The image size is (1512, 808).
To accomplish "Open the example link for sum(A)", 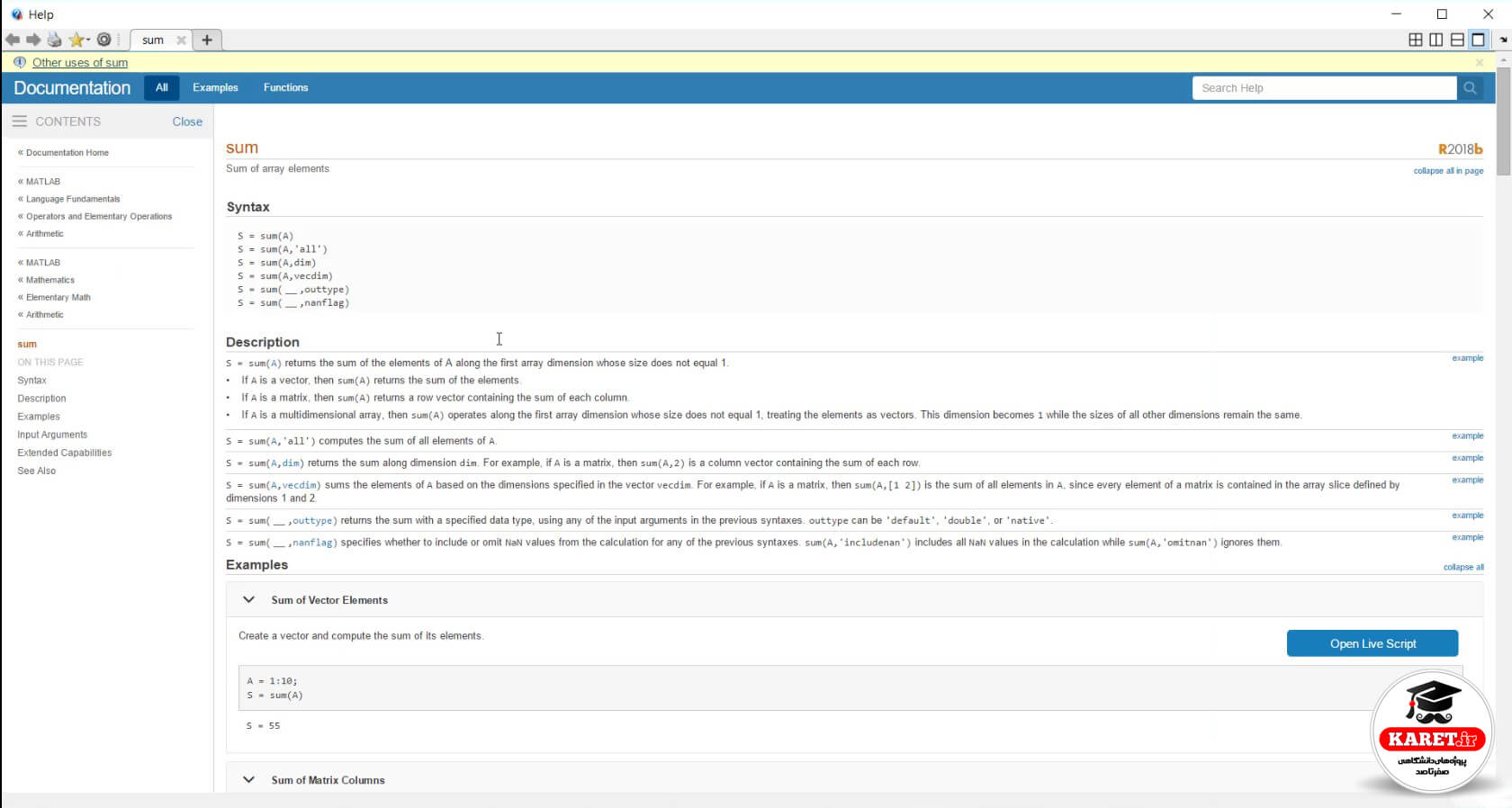I will [x=1467, y=358].
